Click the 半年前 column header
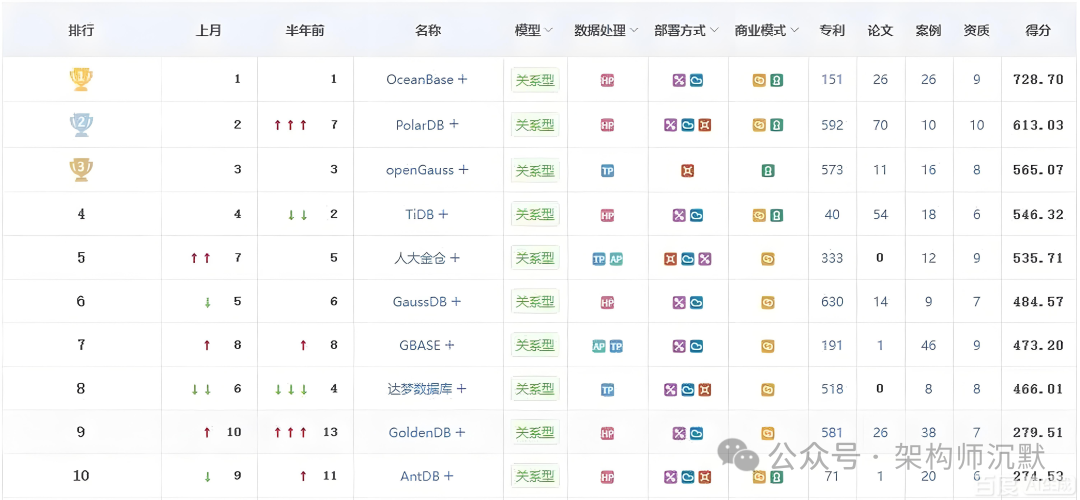The height and width of the screenshot is (500, 1080). pyautogui.click(x=305, y=30)
